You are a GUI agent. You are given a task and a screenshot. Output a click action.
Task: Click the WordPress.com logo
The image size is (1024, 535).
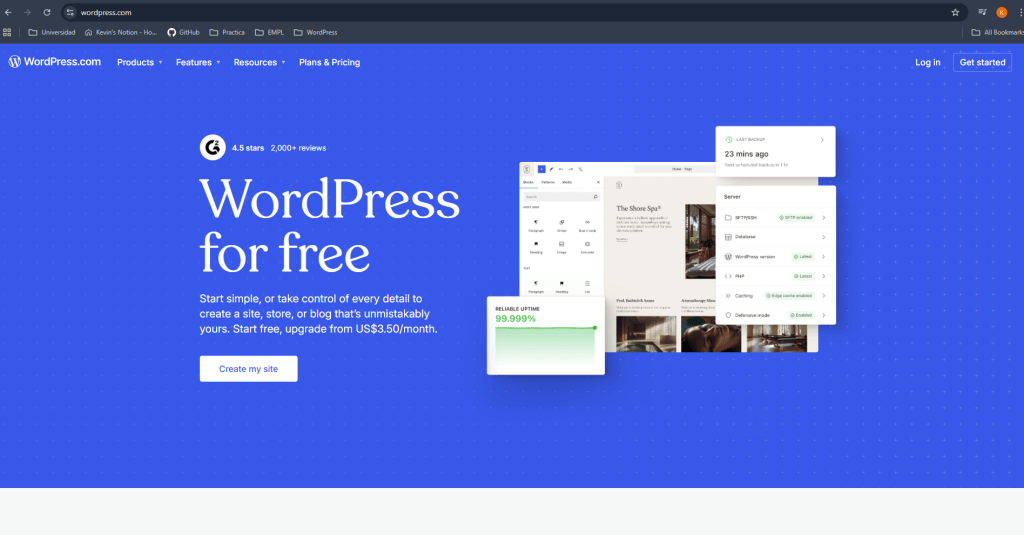[55, 62]
